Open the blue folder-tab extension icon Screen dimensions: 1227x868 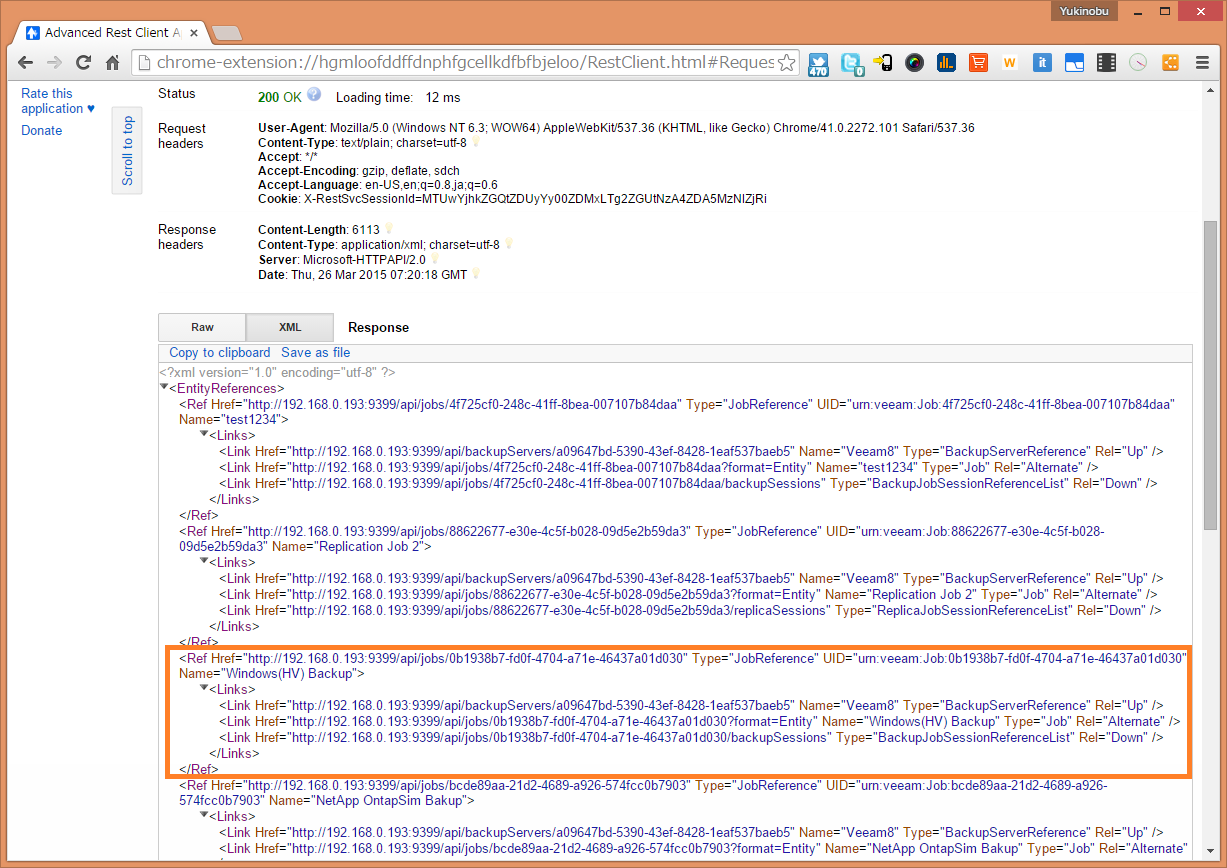(1074, 63)
